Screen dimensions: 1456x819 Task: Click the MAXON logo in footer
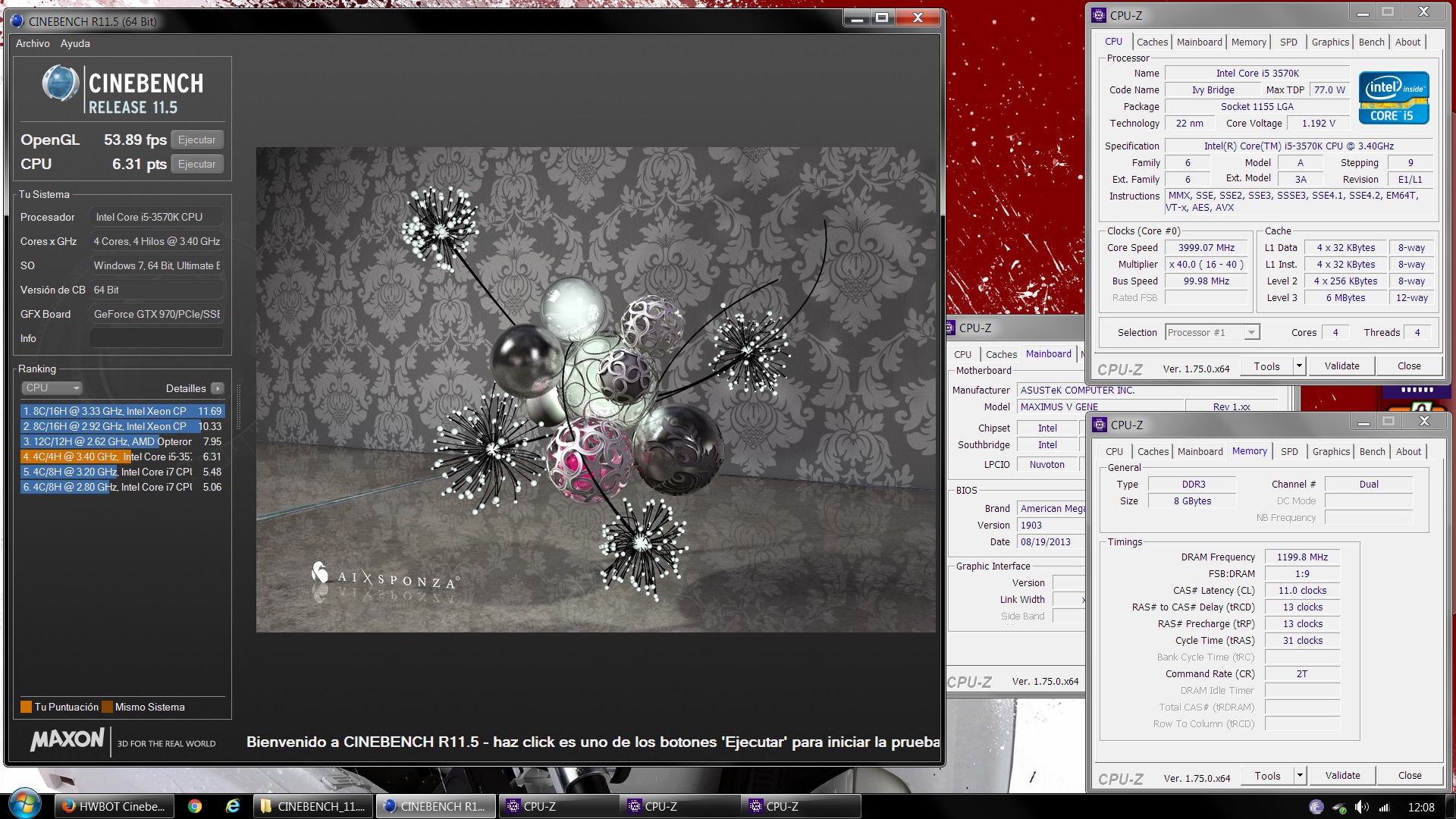(67, 739)
